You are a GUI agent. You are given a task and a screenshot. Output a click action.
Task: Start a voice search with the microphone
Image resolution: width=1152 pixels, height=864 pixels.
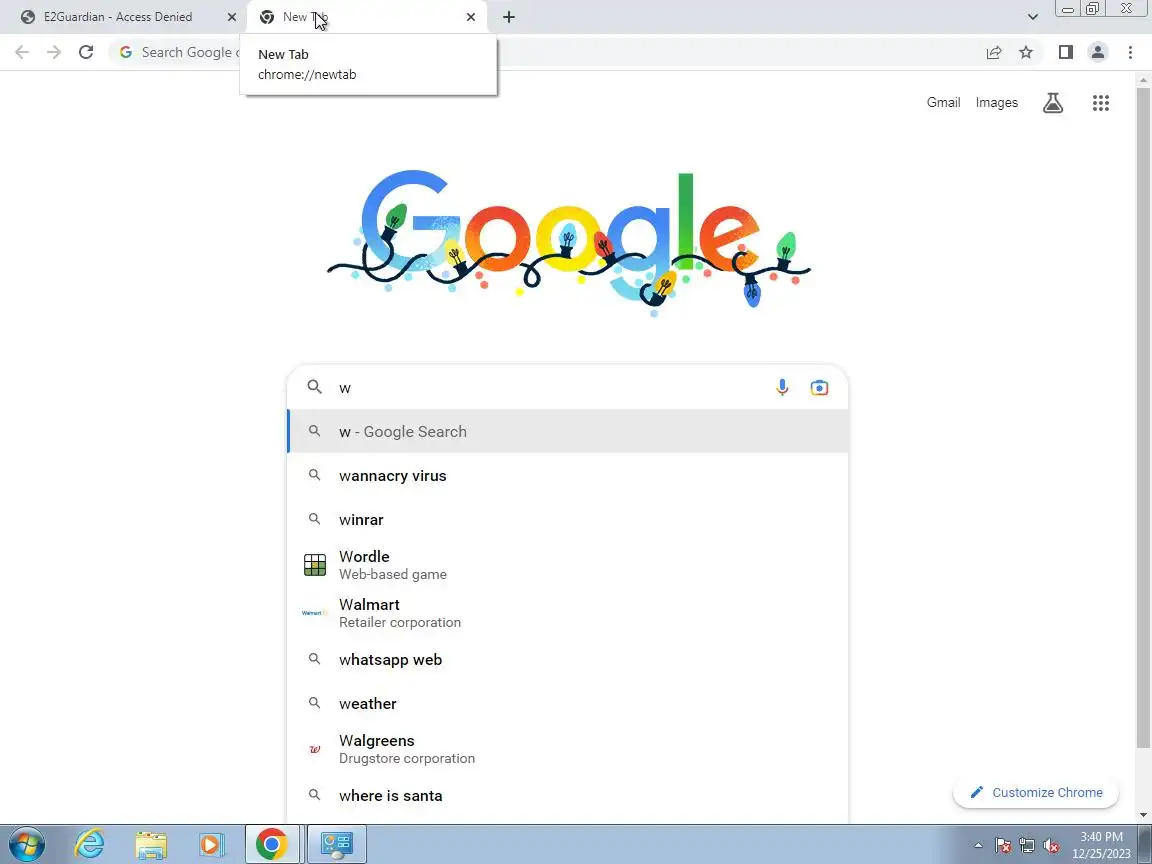click(782, 387)
